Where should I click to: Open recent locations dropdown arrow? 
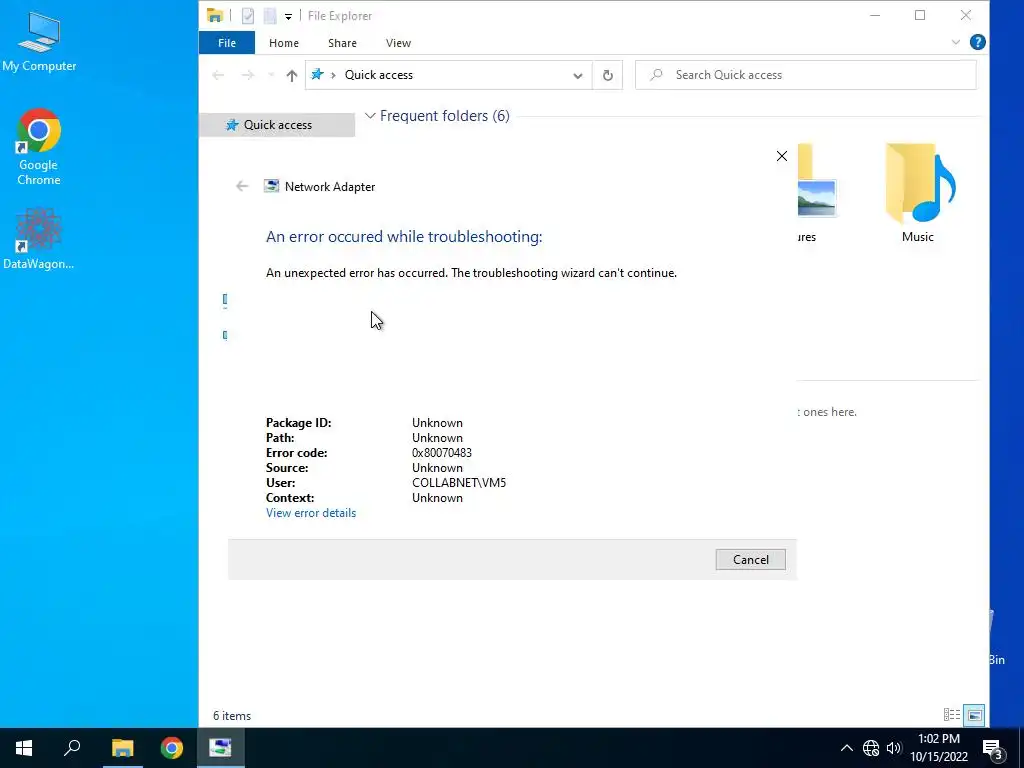coord(270,75)
